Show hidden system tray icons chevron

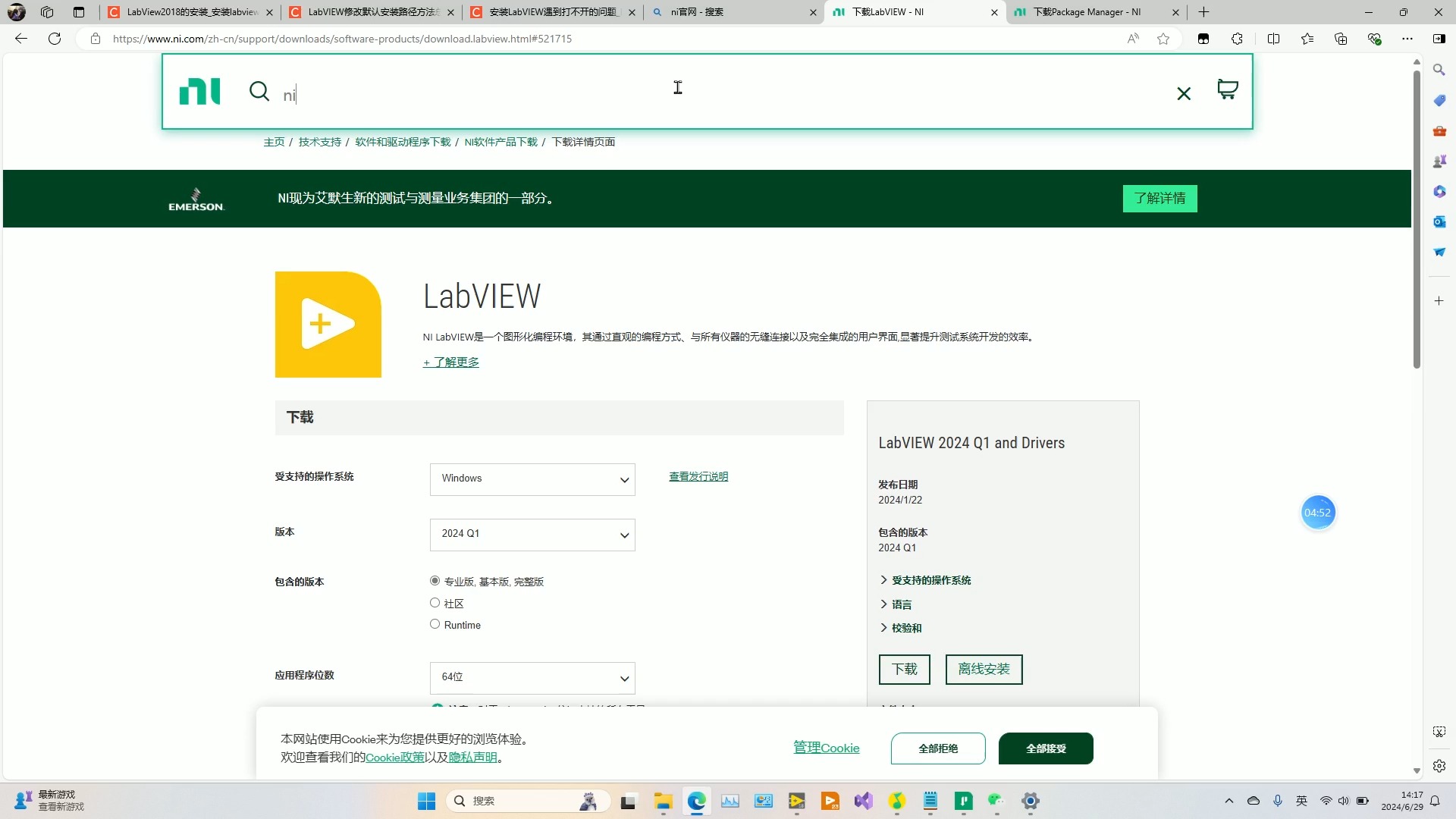click(1229, 801)
